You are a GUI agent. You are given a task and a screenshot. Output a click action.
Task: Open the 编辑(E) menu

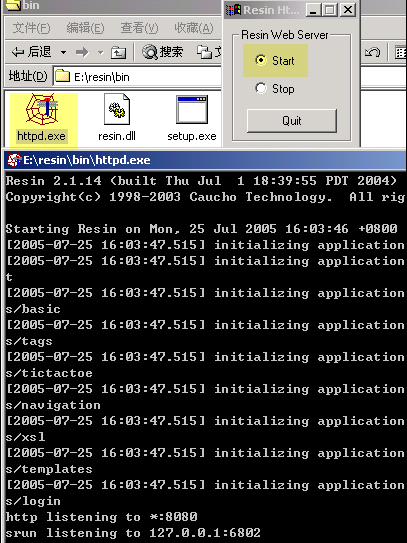(85, 28)
